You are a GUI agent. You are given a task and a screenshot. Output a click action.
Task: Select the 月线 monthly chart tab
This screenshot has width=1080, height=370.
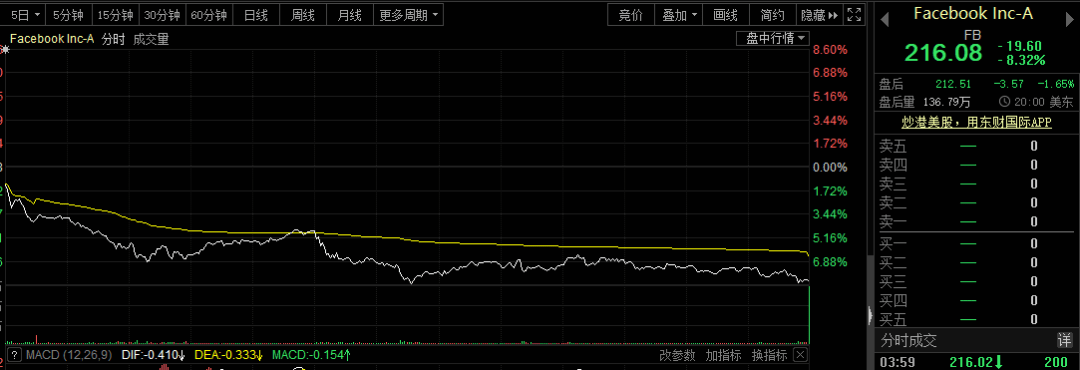pos(349,14)
